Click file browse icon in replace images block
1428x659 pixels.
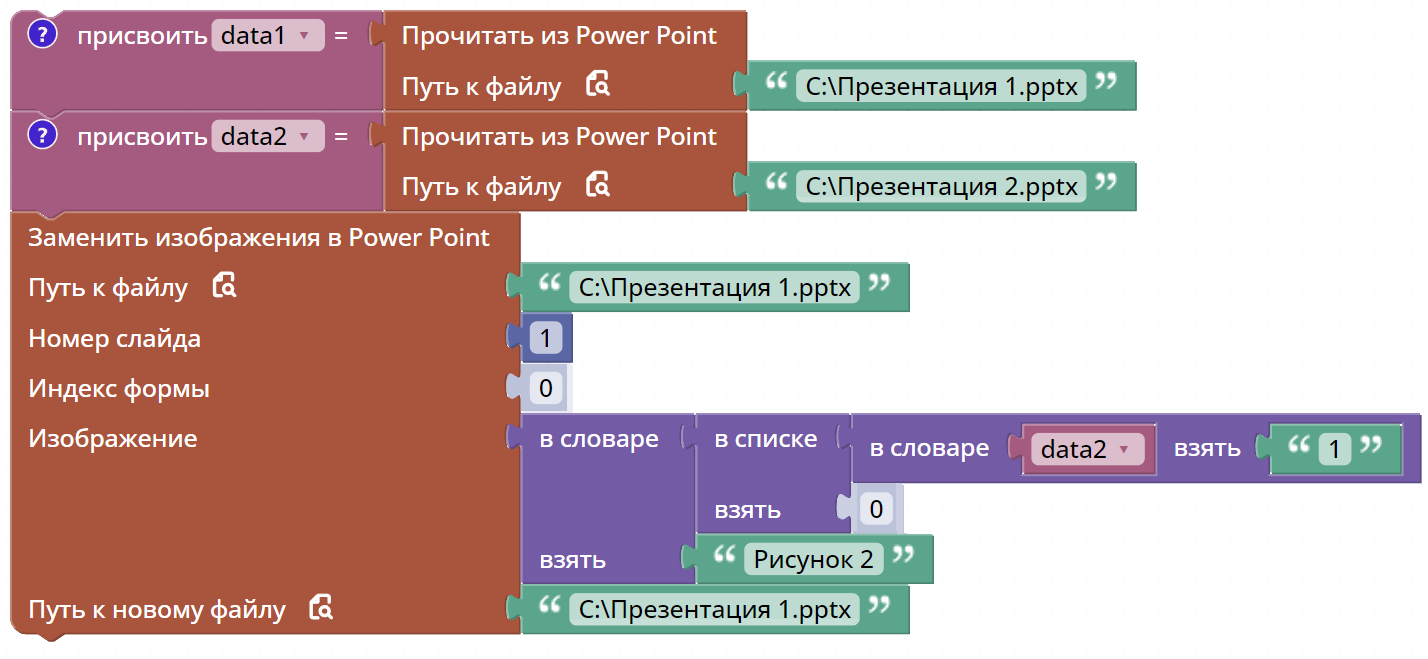(225, 287)
